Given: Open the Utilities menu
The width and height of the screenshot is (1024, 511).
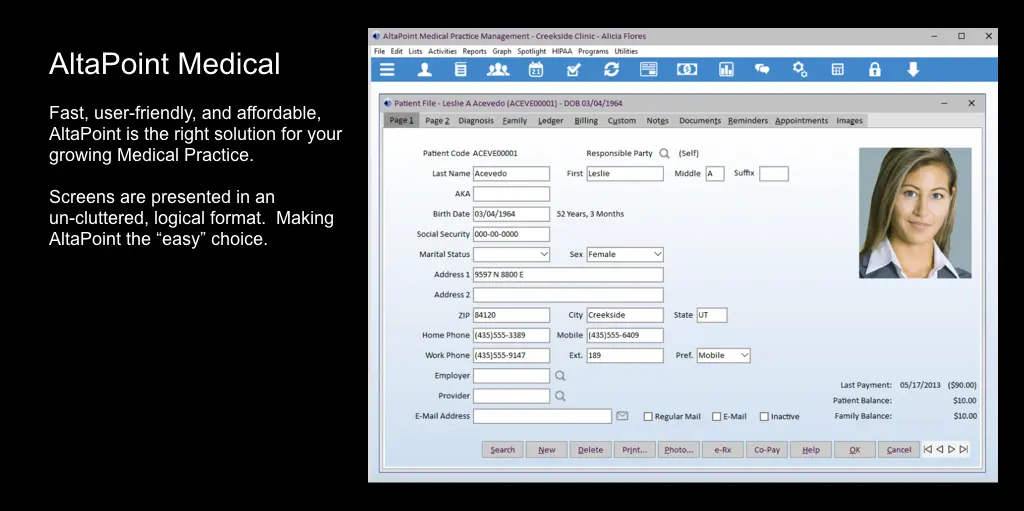Looking at the screenshot, I should pyautogui.click(x=626, y=51).
